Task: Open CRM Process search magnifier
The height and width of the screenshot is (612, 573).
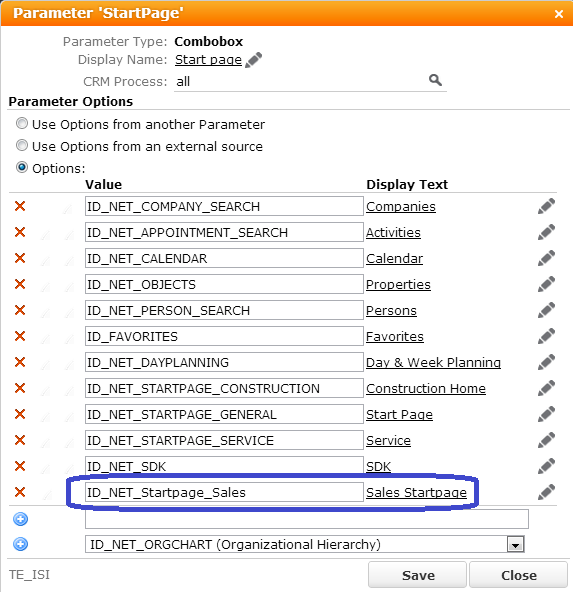Action: pyautogui.click(x=435, y=80)
